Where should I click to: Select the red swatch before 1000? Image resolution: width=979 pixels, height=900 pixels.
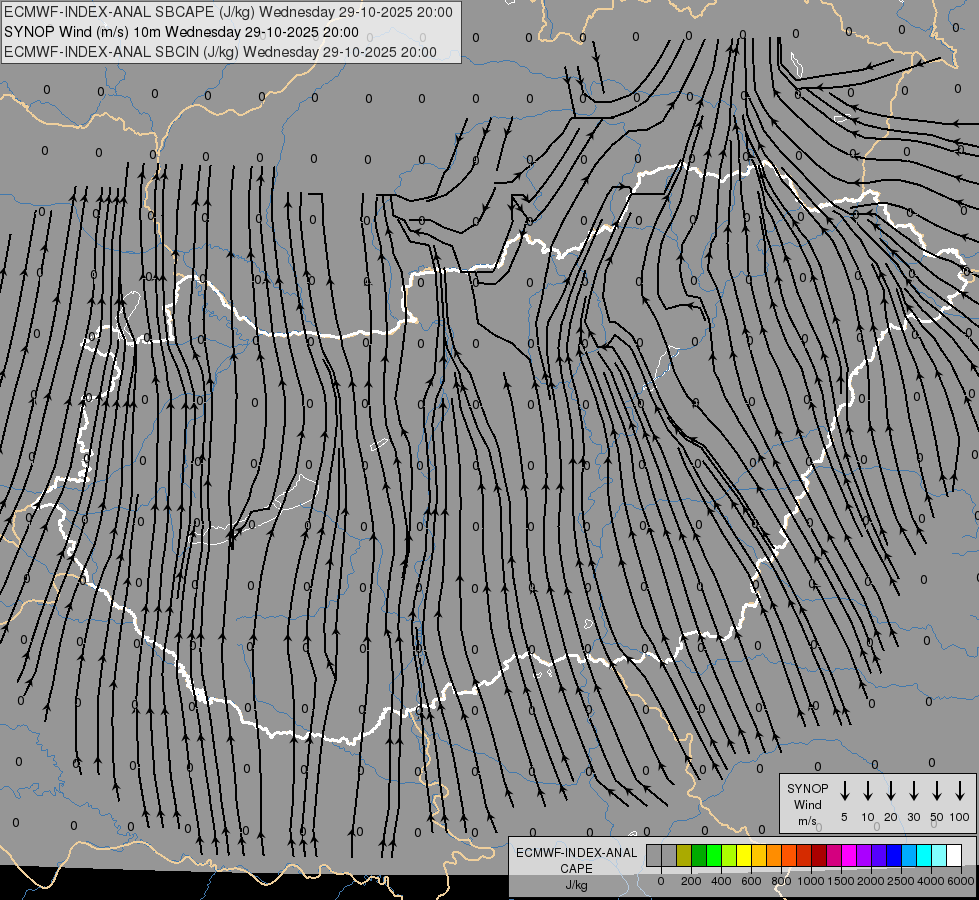pos(804,855)
